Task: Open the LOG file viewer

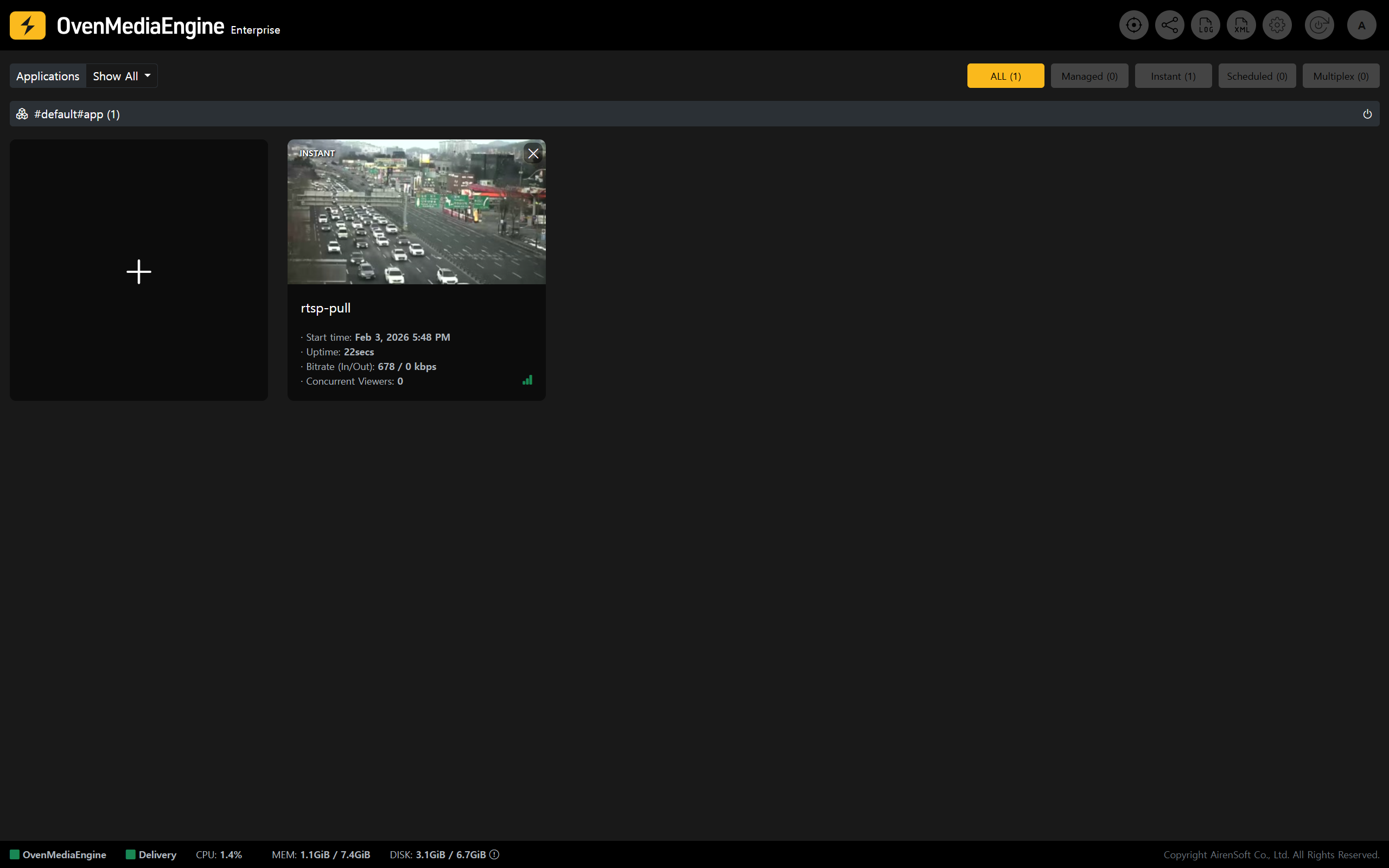Action: coord(1205,25)
